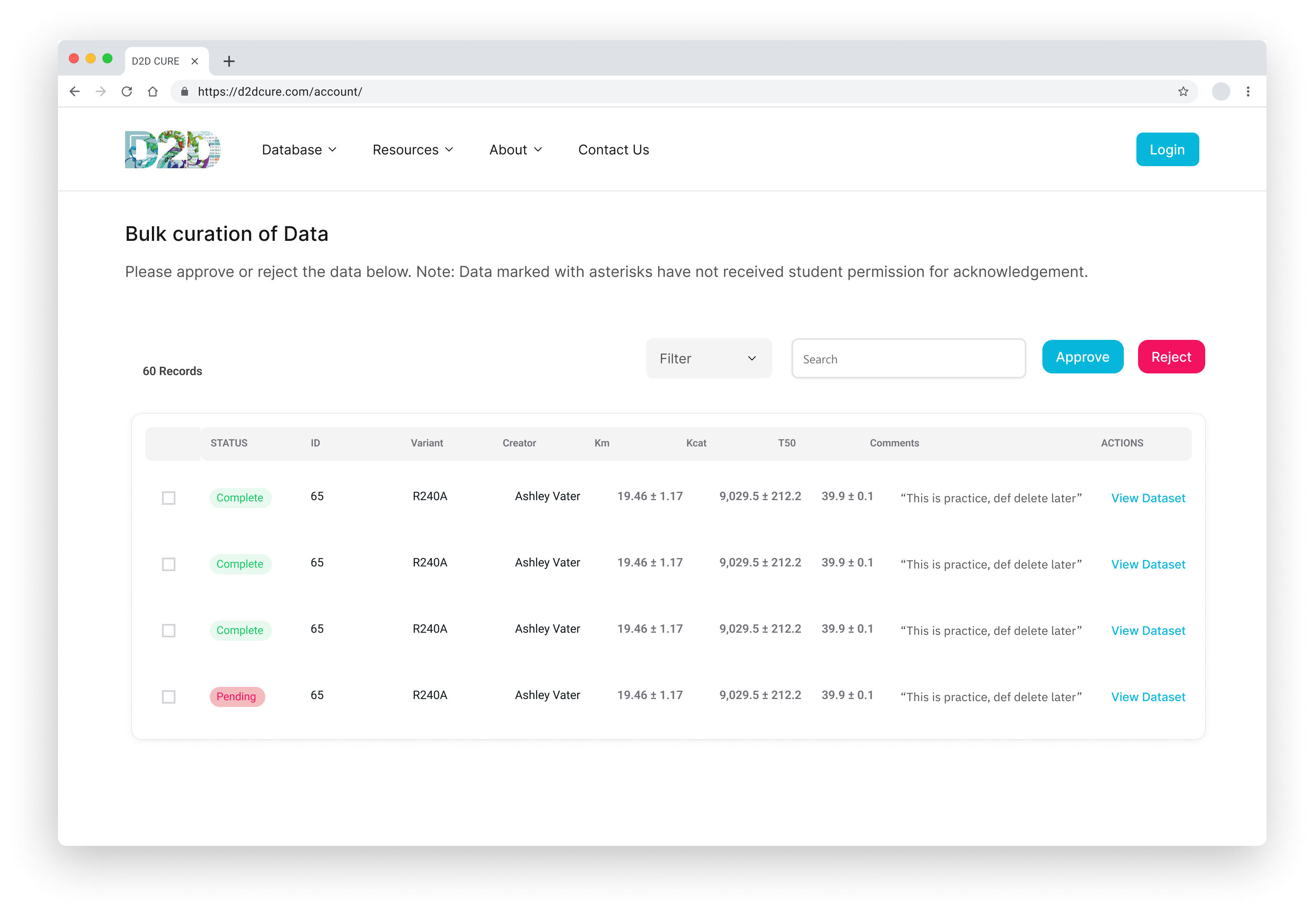
Task: Reload the page with refresh icon
Action: [127, 91]
